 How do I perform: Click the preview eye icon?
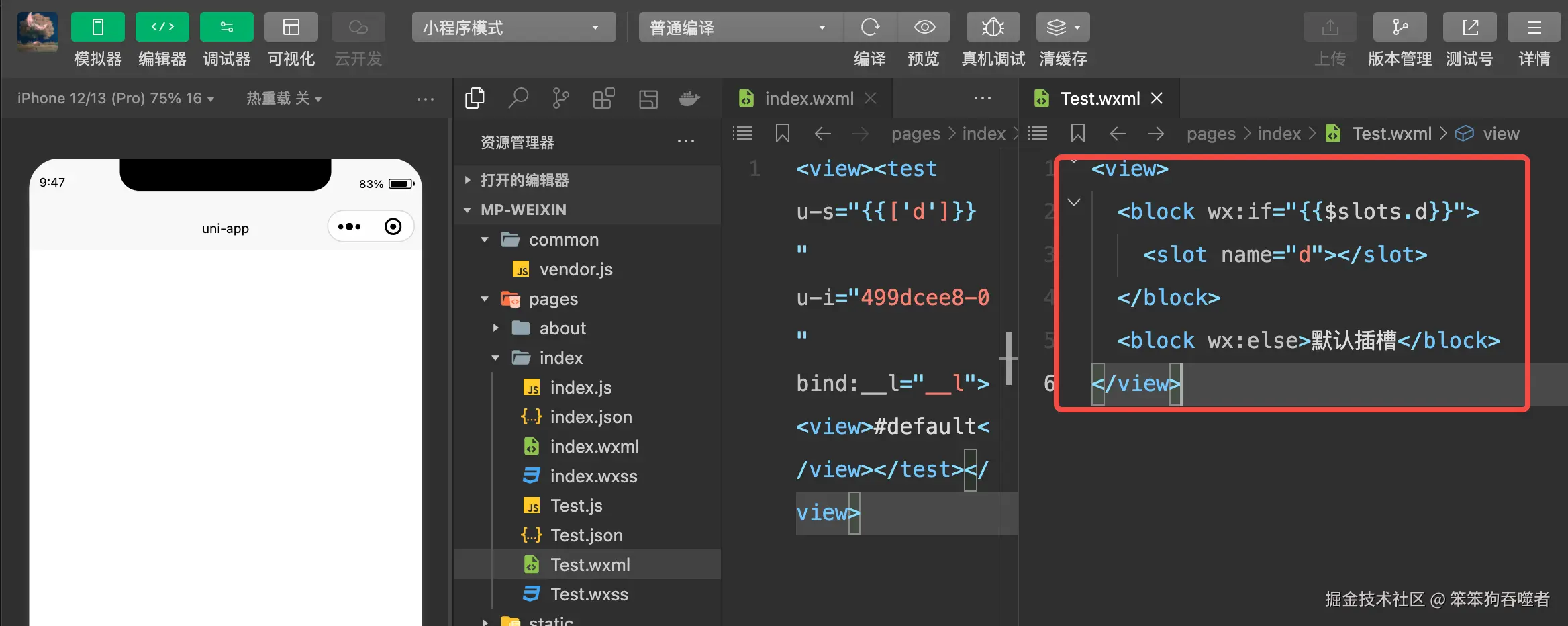tap(924, 28)
